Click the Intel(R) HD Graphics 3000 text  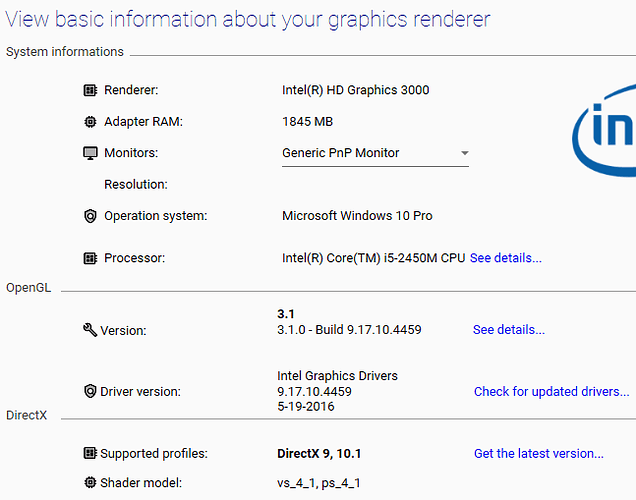(356, 90)
